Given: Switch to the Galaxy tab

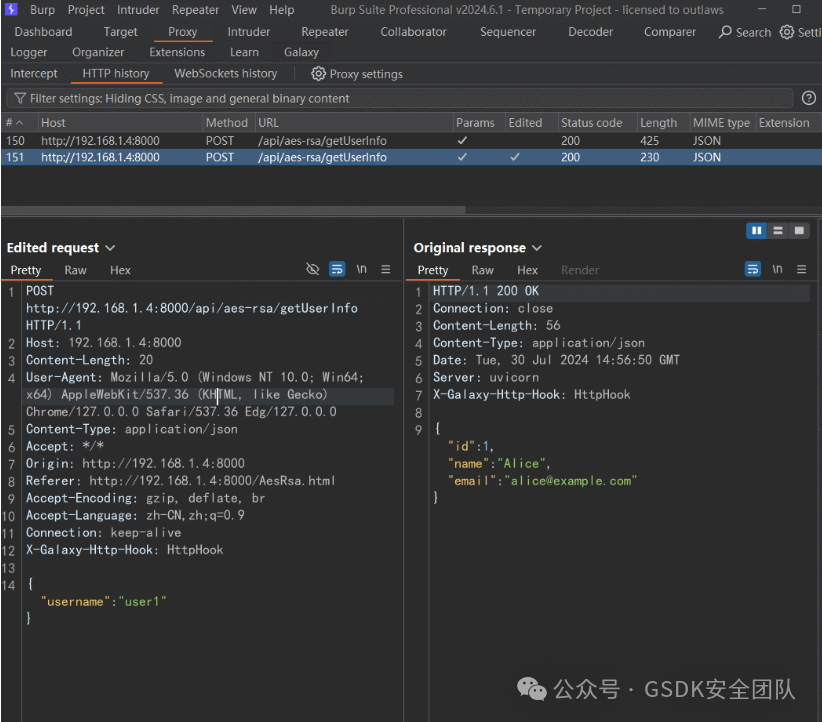Looking at the screenshot, I should tap(301, 52).
